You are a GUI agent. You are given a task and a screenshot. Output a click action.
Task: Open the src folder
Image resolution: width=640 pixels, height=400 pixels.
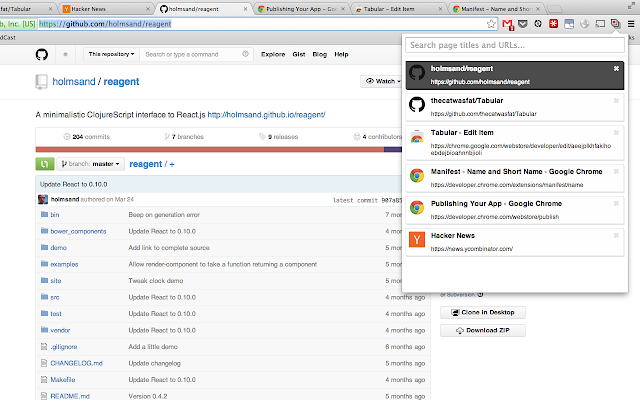pyautogui.click(x=55, y=298)
